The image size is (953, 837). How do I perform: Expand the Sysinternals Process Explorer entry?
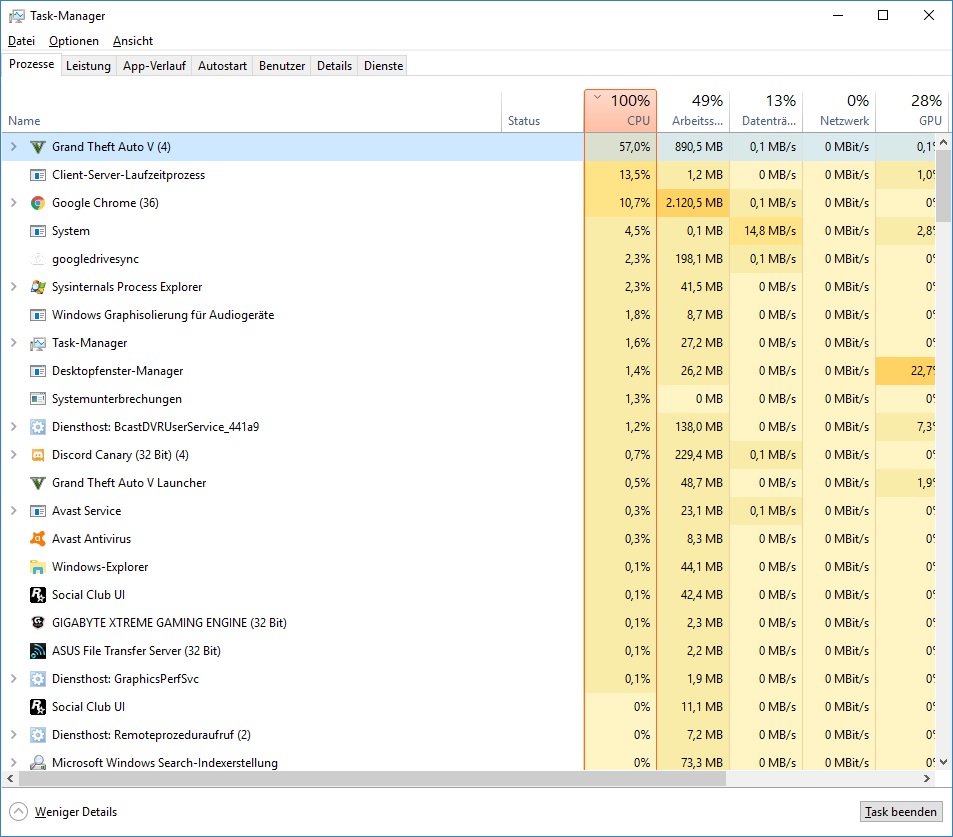[x=13, y=286]
